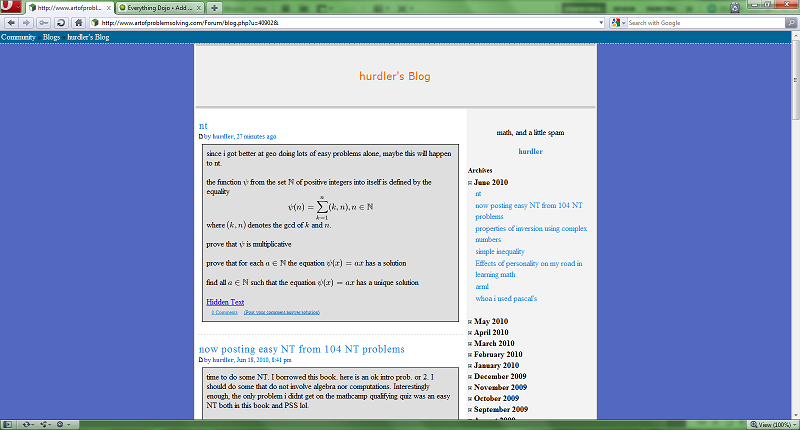Screen dimensions: 800x430
Task: Click the Community breadcrumb link
Action: (18, 37)
